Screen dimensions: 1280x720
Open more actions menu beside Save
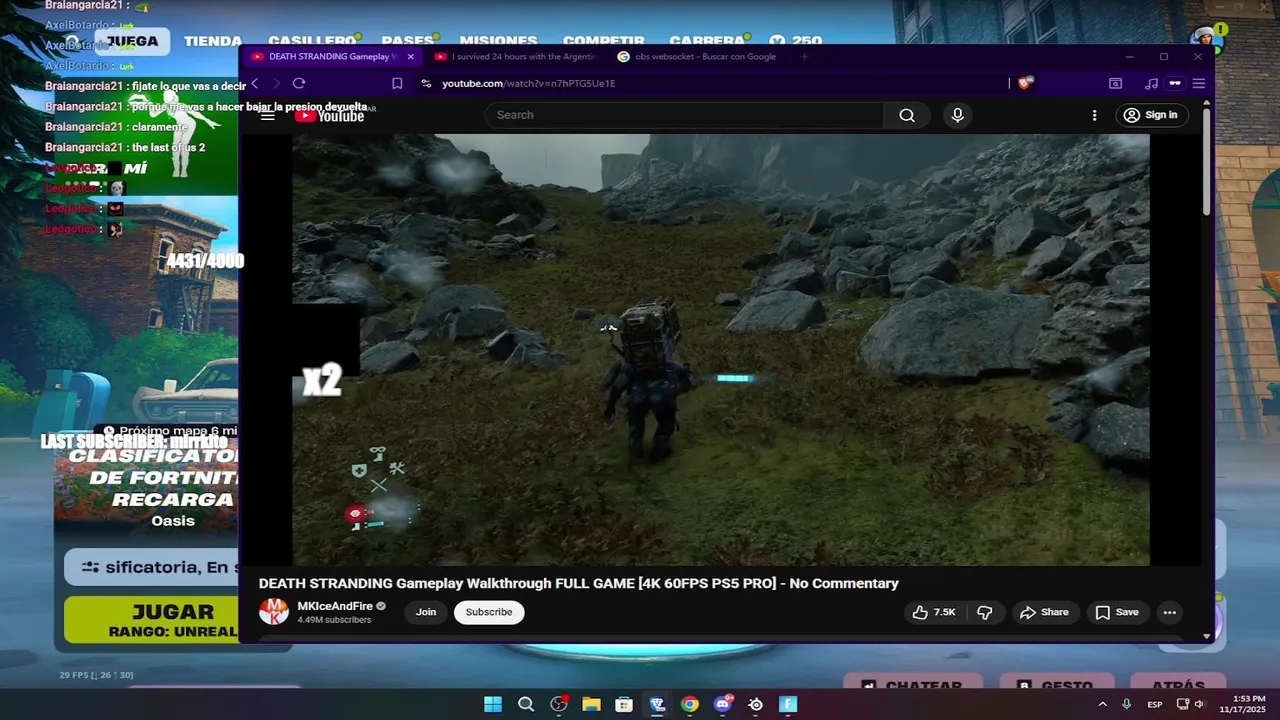[1169, 612]
